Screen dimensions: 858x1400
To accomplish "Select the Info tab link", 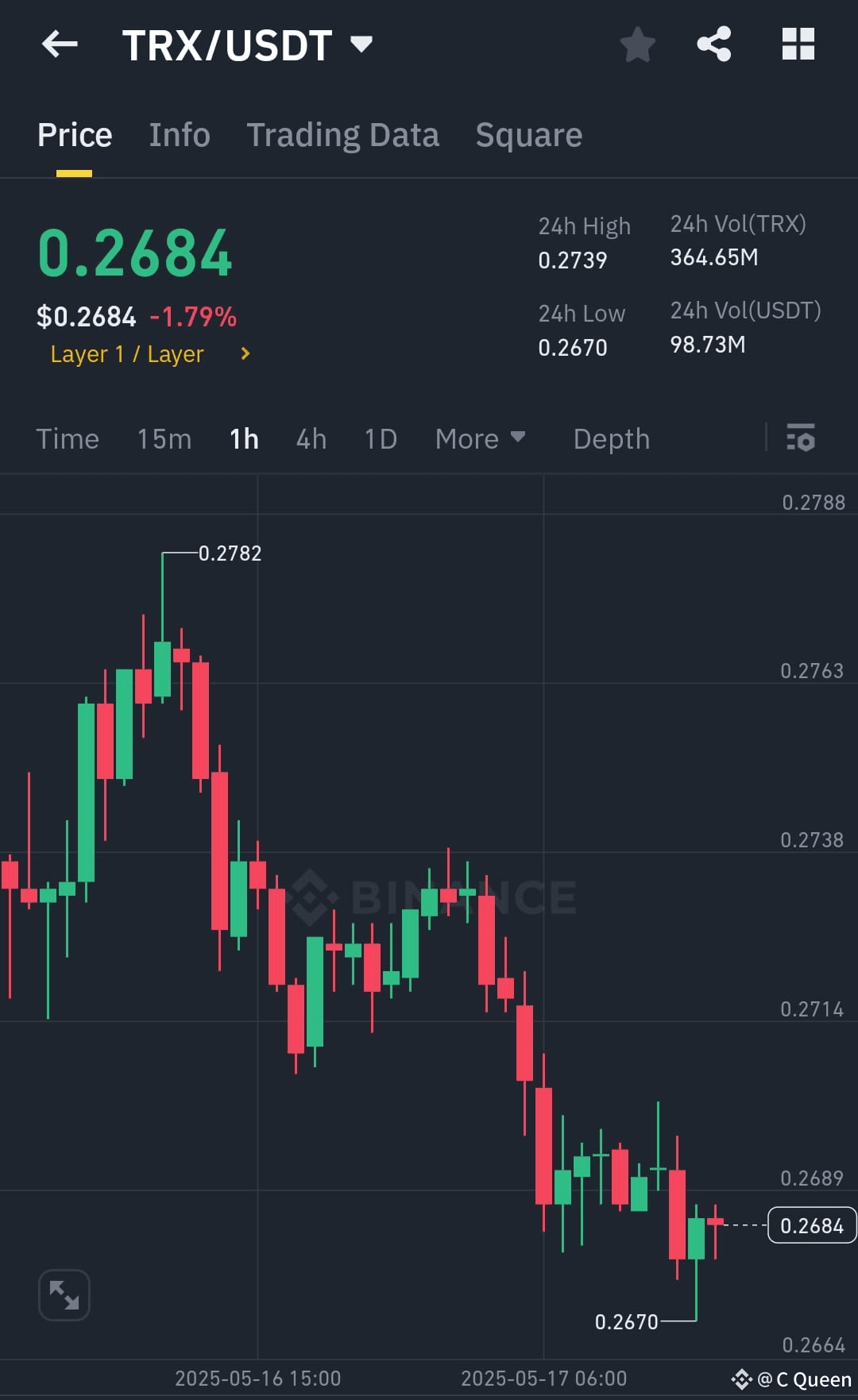I will tap(179, 134).
